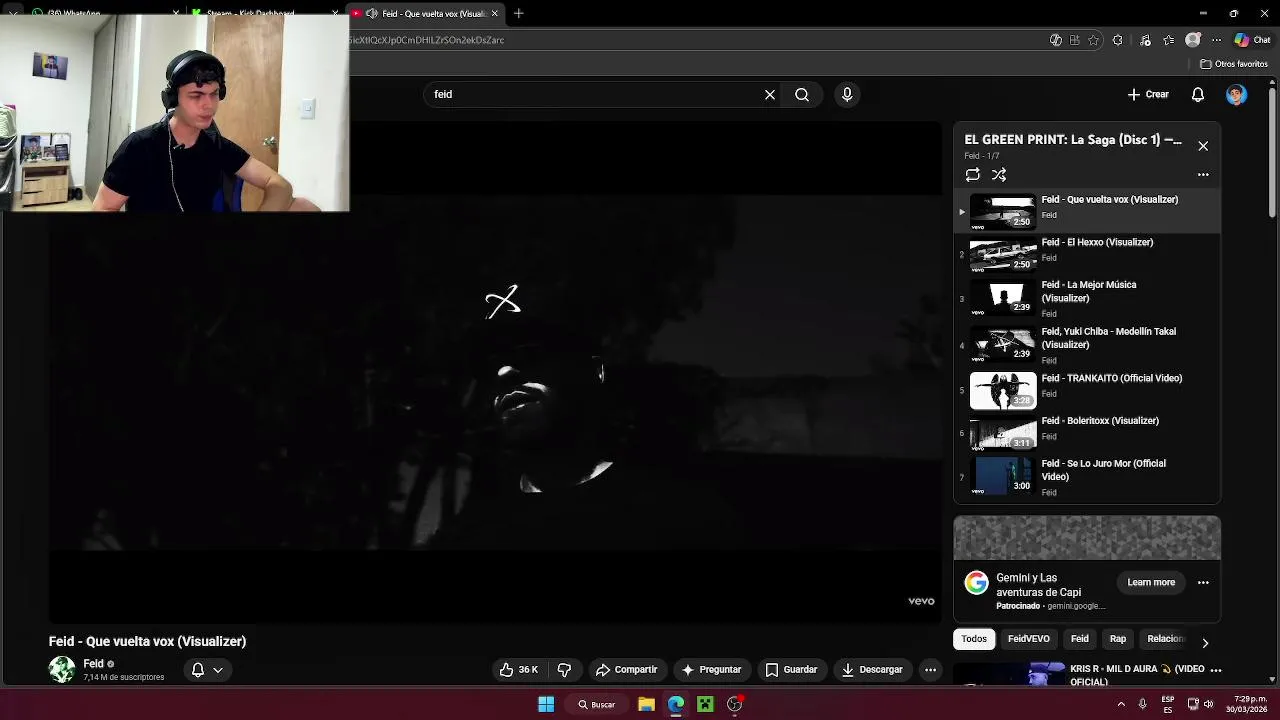Toggle the channel subscription notification bell
The height and width of the screenshot is (720, 1280).
click(x=198, y=670)
